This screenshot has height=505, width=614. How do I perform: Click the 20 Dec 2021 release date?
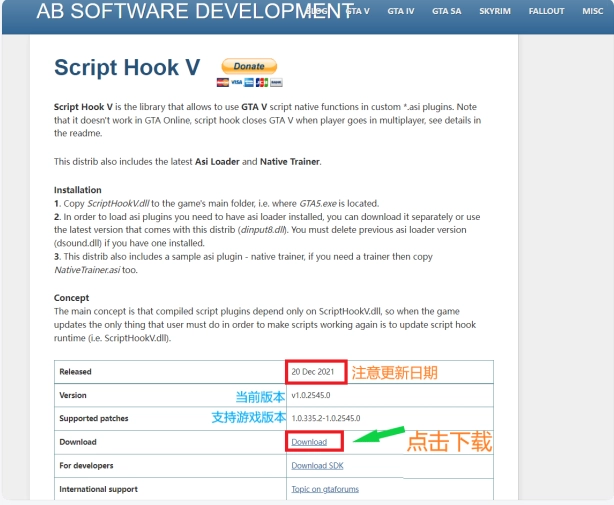click(311, 371)
